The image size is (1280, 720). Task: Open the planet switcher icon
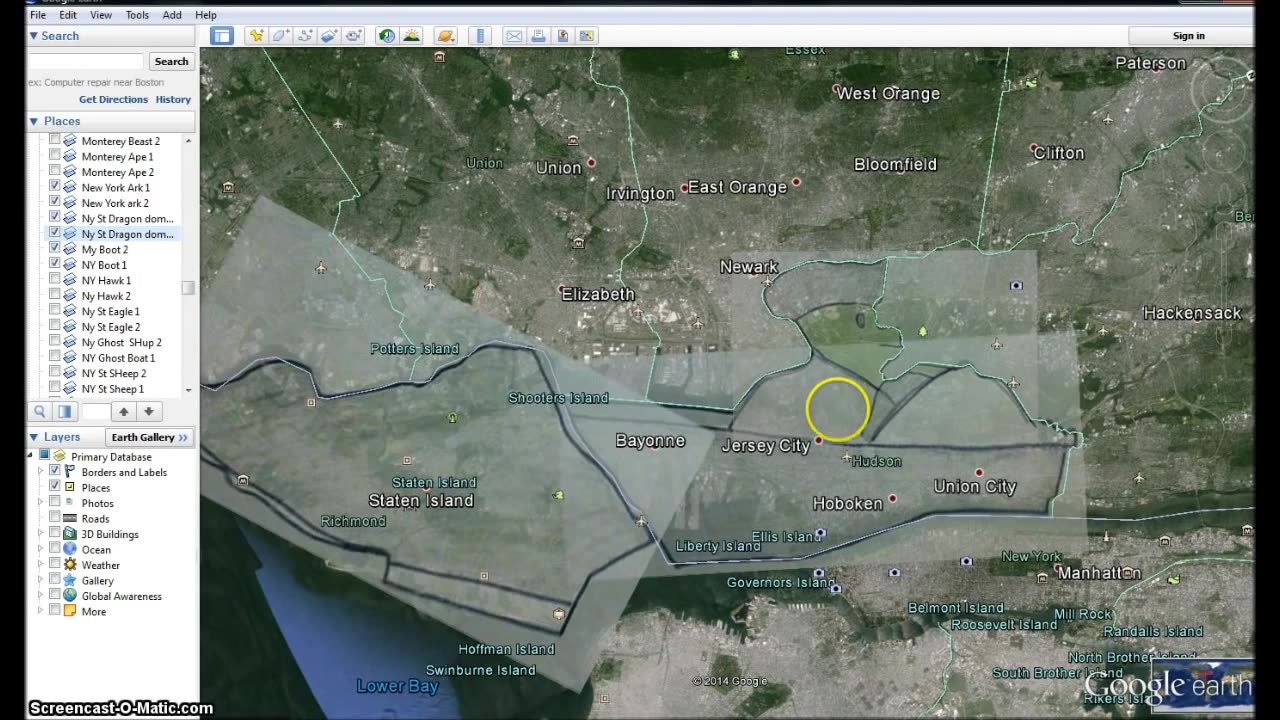pos(446,36)
